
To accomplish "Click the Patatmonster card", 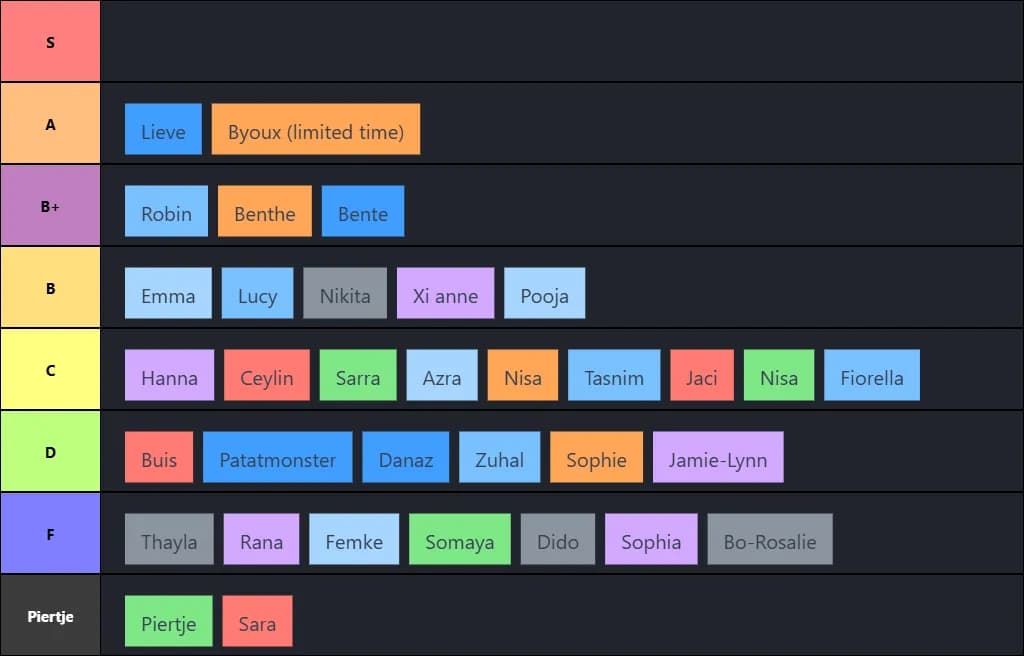I will pos(277,458).
